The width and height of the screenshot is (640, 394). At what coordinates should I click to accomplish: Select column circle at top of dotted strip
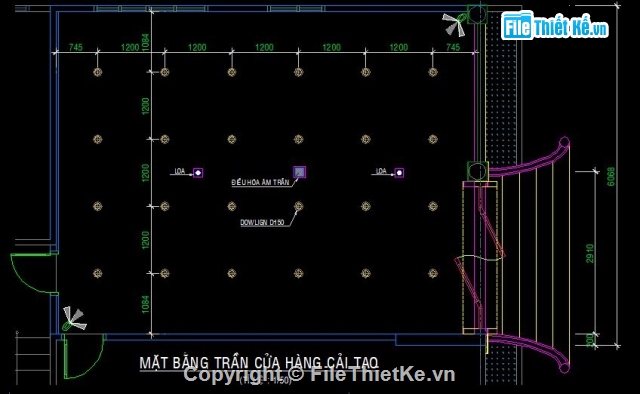[477, 14]
